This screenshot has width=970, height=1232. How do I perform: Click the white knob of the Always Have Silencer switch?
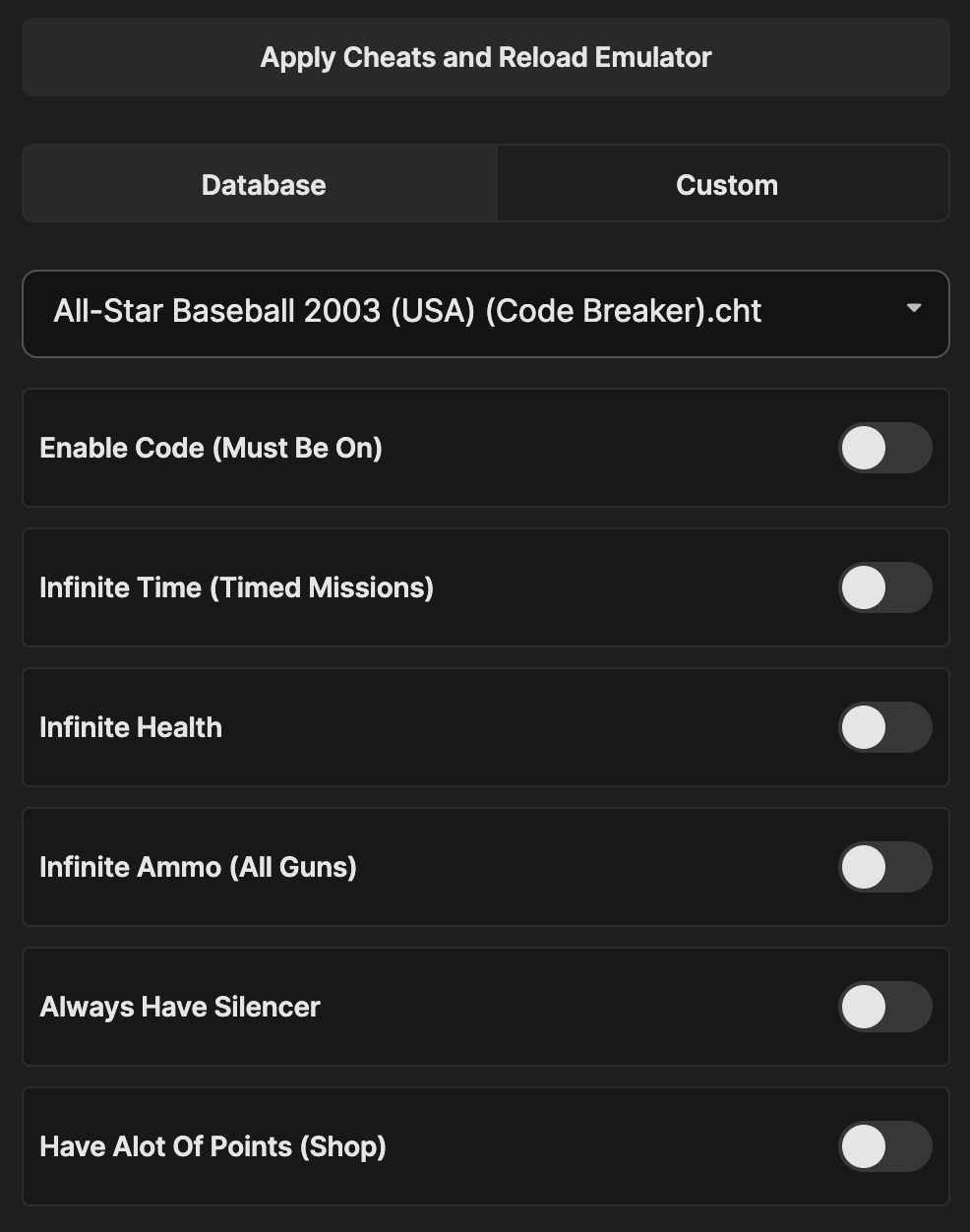click(865, 1008)
